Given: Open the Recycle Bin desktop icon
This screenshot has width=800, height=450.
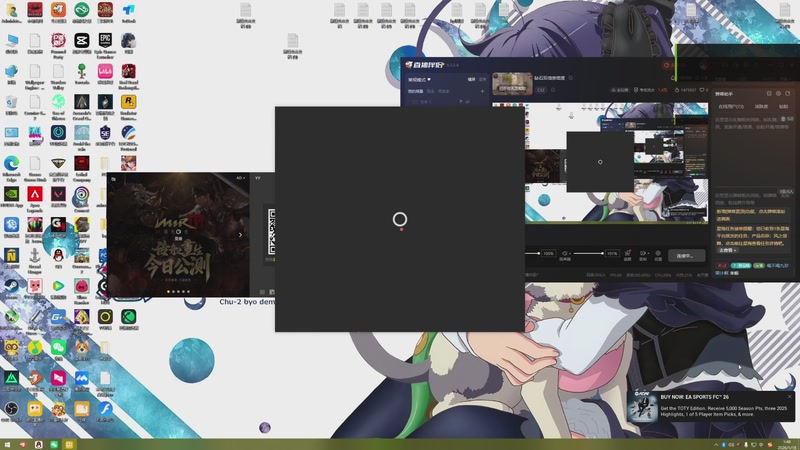Looking at the screenshot, I should coord(11,102).
